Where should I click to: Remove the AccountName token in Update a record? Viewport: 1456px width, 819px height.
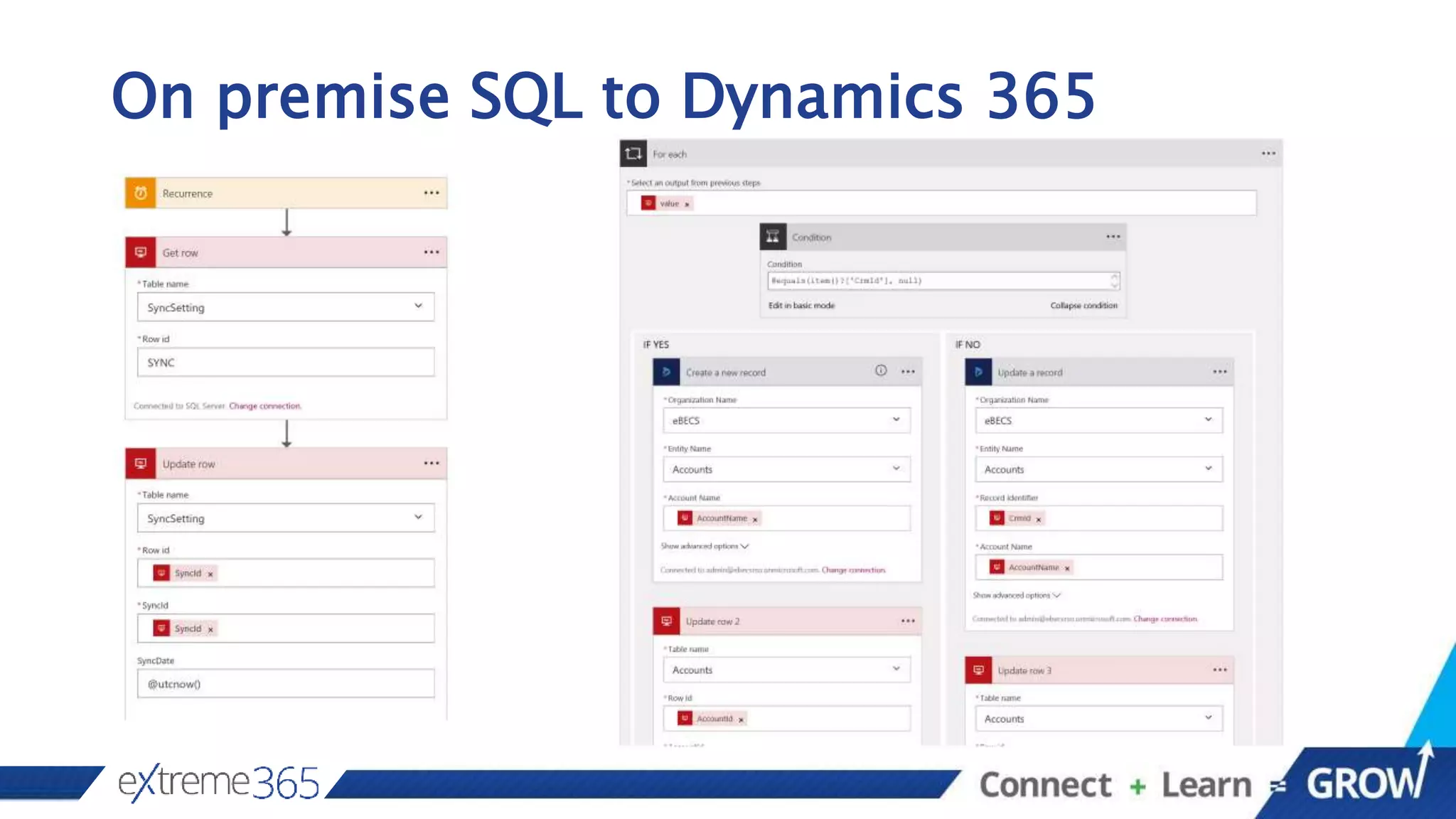coord(1067,569)
